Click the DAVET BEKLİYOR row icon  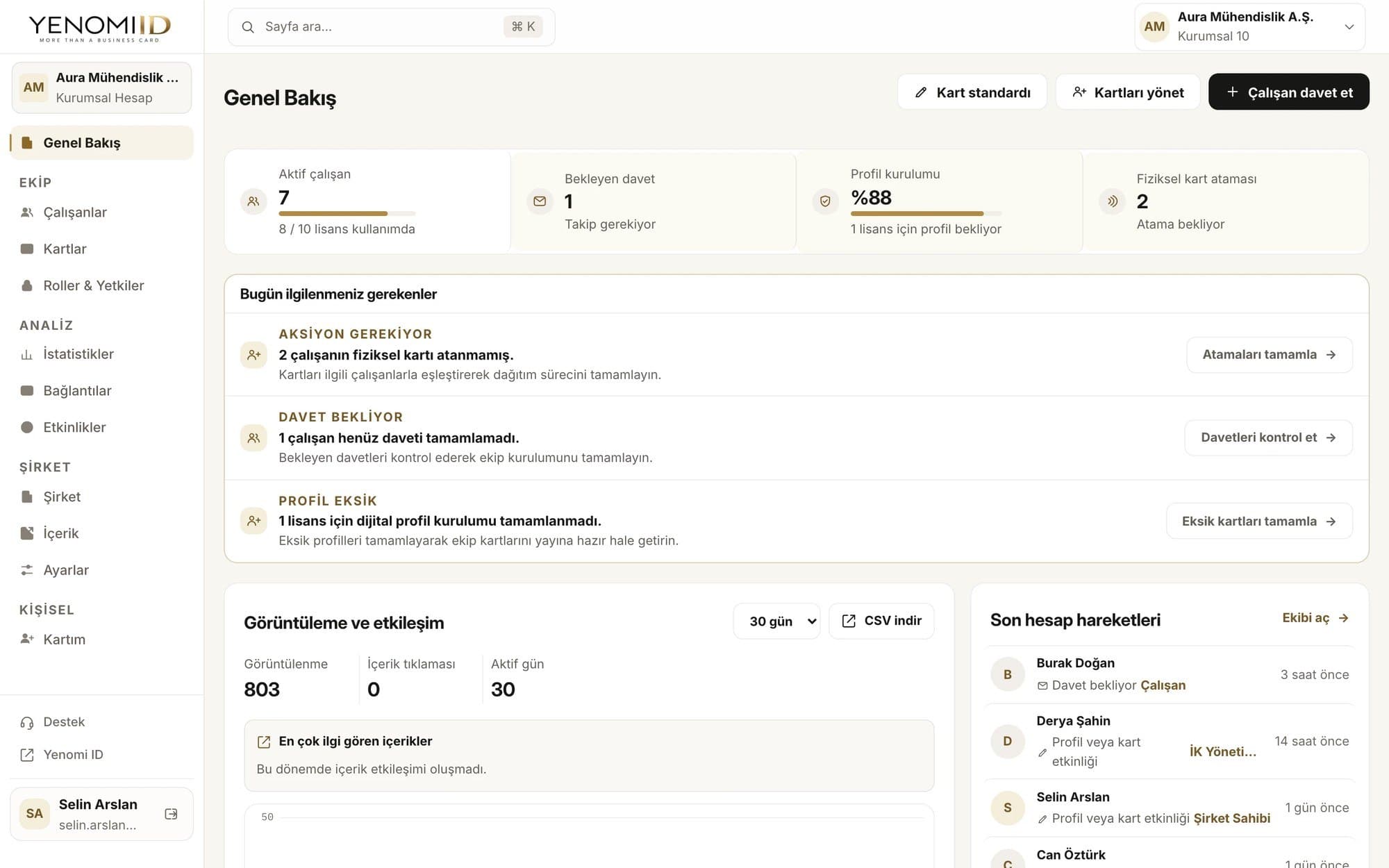point(253,438)
